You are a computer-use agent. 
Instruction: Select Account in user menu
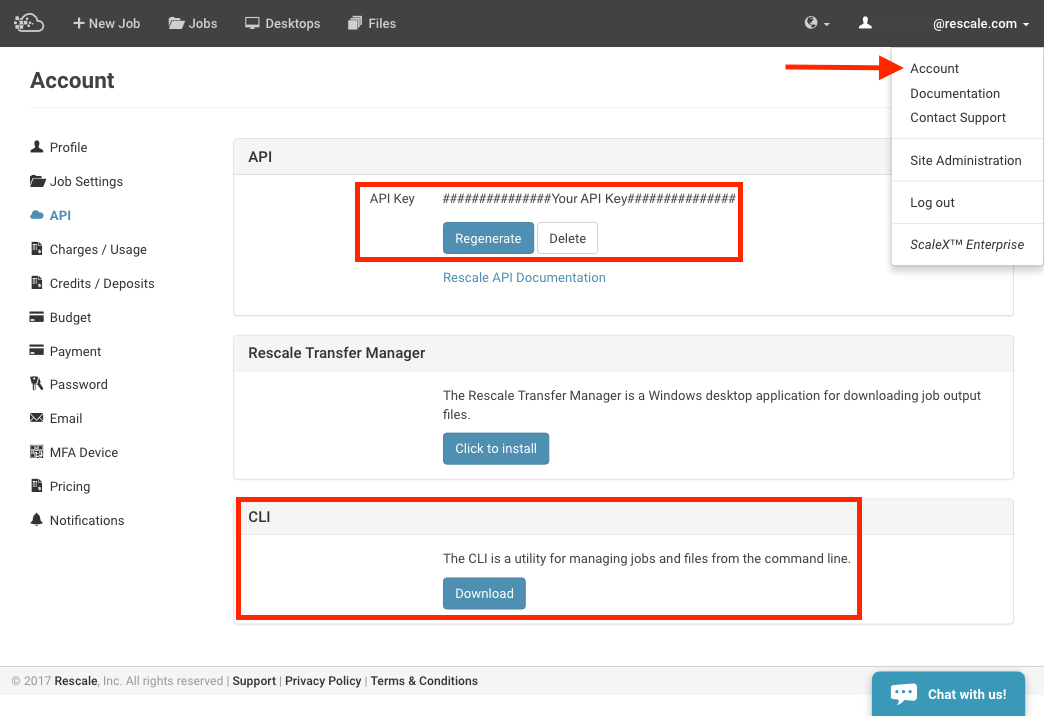click(934, 69)
